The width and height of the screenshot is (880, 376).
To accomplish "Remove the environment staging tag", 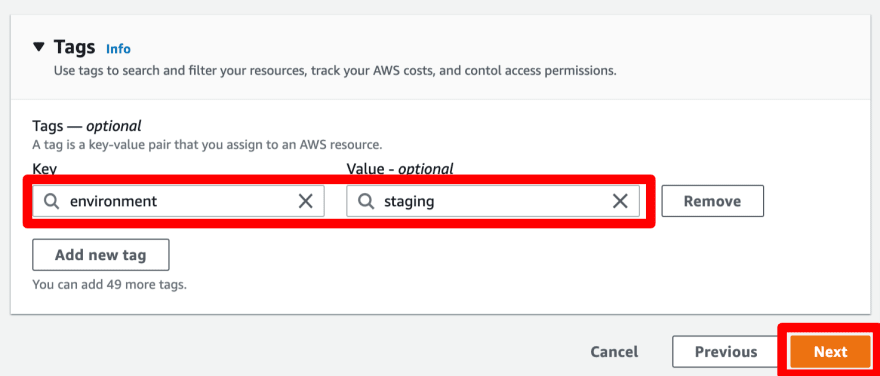I will click(x=713, y=201).
